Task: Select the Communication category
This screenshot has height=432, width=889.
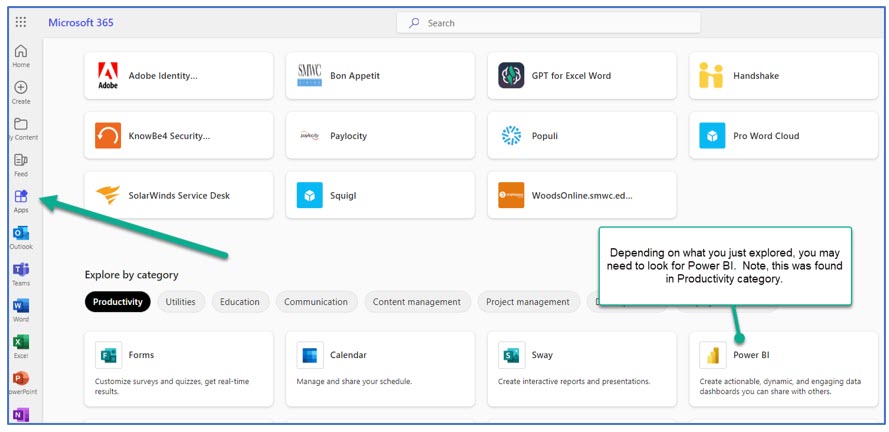Action: coord(316,302)
